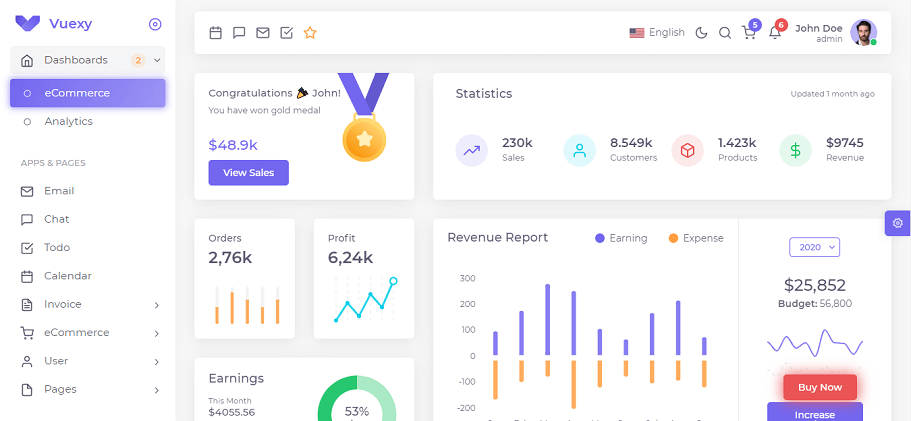Click the Revenue Report heading
The image size is (911, 421).
[x=497, y=238]
